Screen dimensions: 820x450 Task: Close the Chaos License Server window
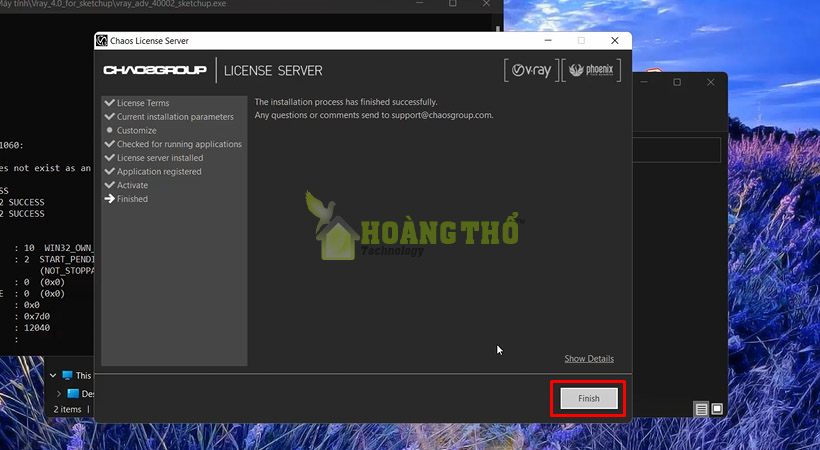[615, 40]
